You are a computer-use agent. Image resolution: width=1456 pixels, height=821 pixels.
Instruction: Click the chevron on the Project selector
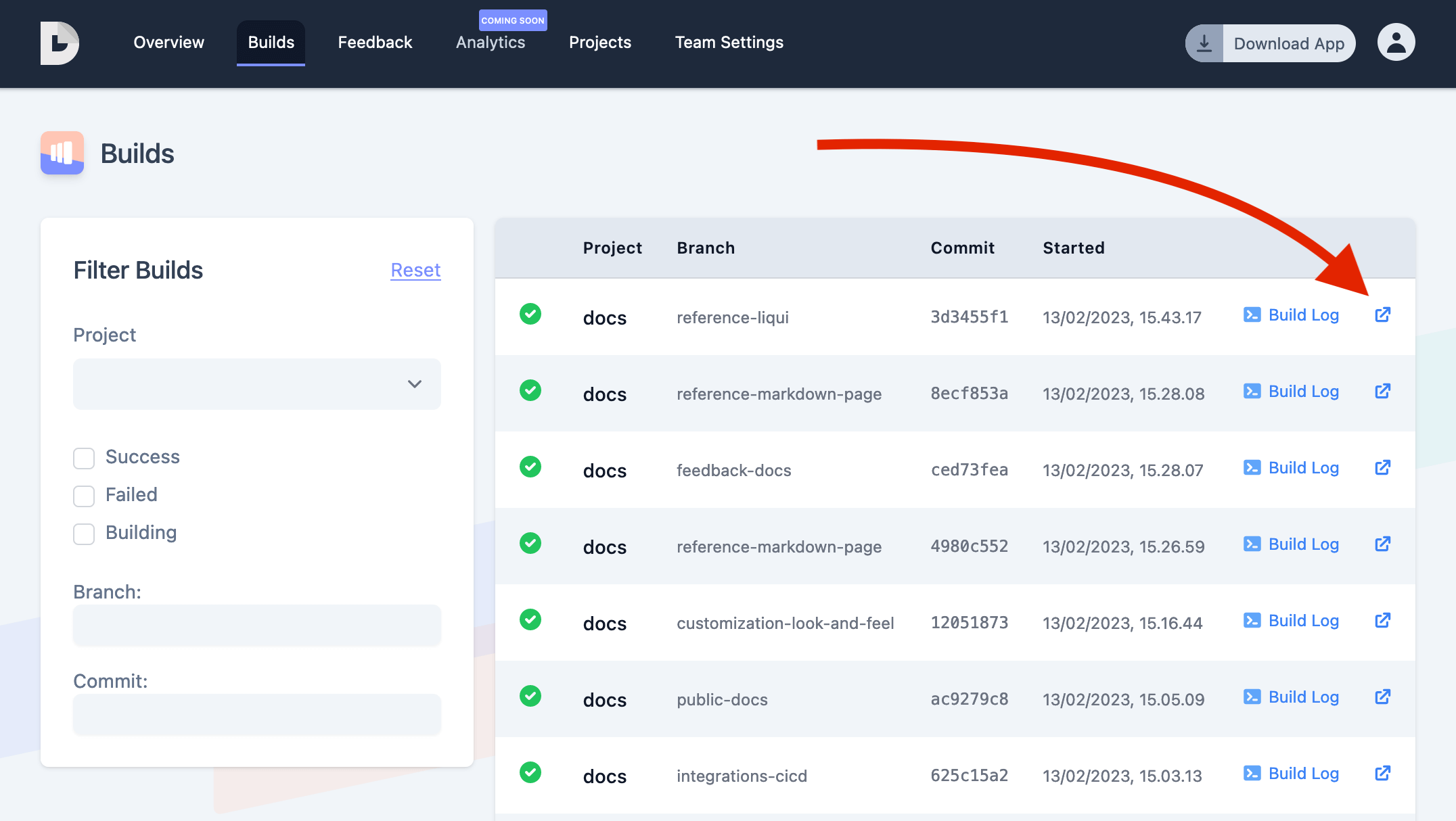coord(415,384)
